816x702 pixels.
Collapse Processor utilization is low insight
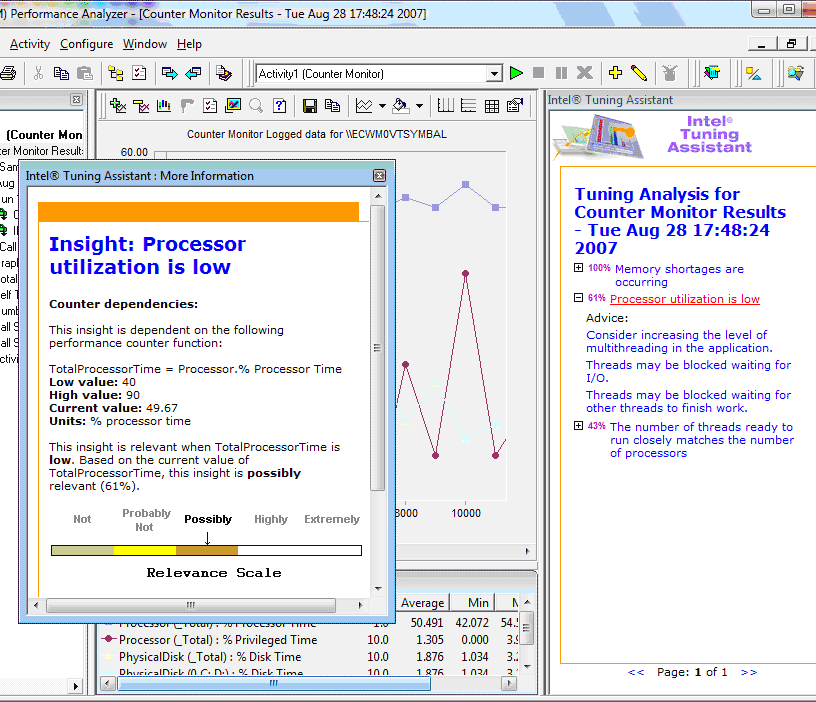pyautogui.click(x=578, y=298)
